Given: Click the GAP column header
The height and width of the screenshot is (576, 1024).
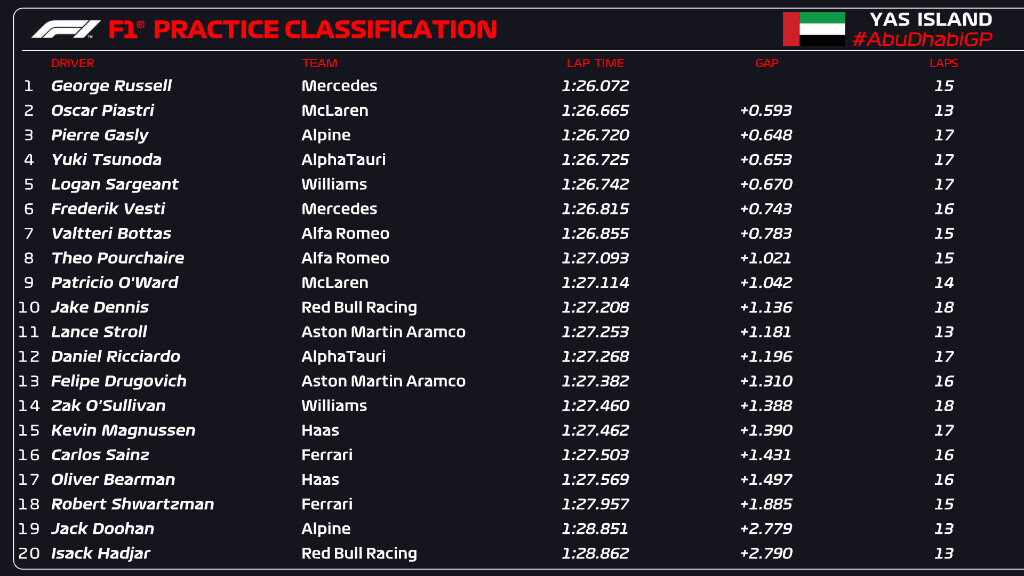Looking at the screenshot, I should point(766,63).
